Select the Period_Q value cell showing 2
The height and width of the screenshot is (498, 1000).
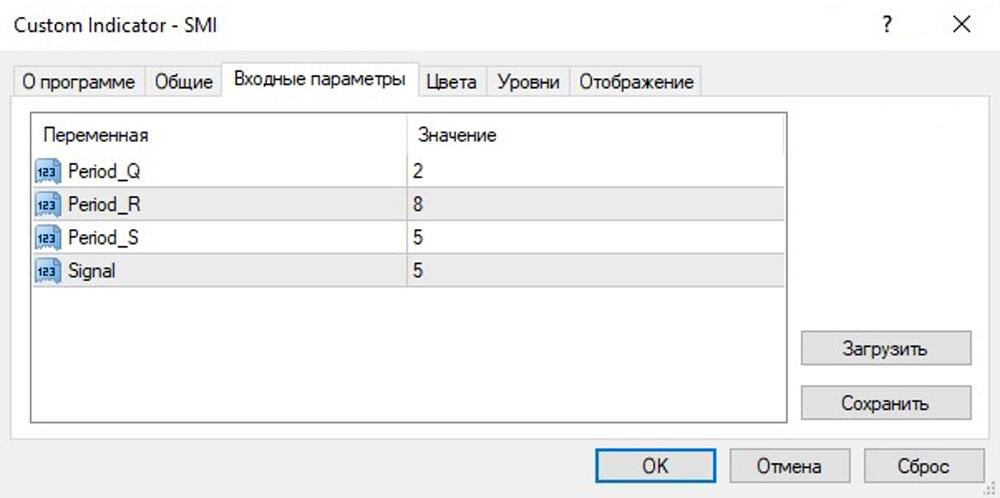click(x=594, y=171)
